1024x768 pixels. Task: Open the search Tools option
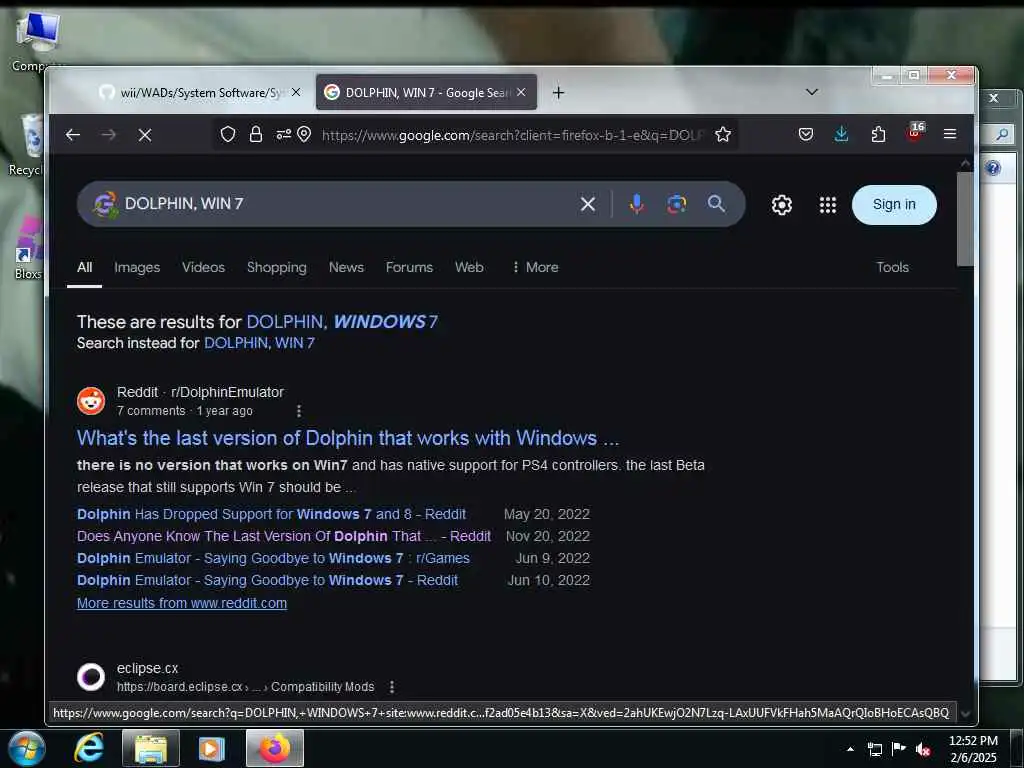click(x=892, y=267)
